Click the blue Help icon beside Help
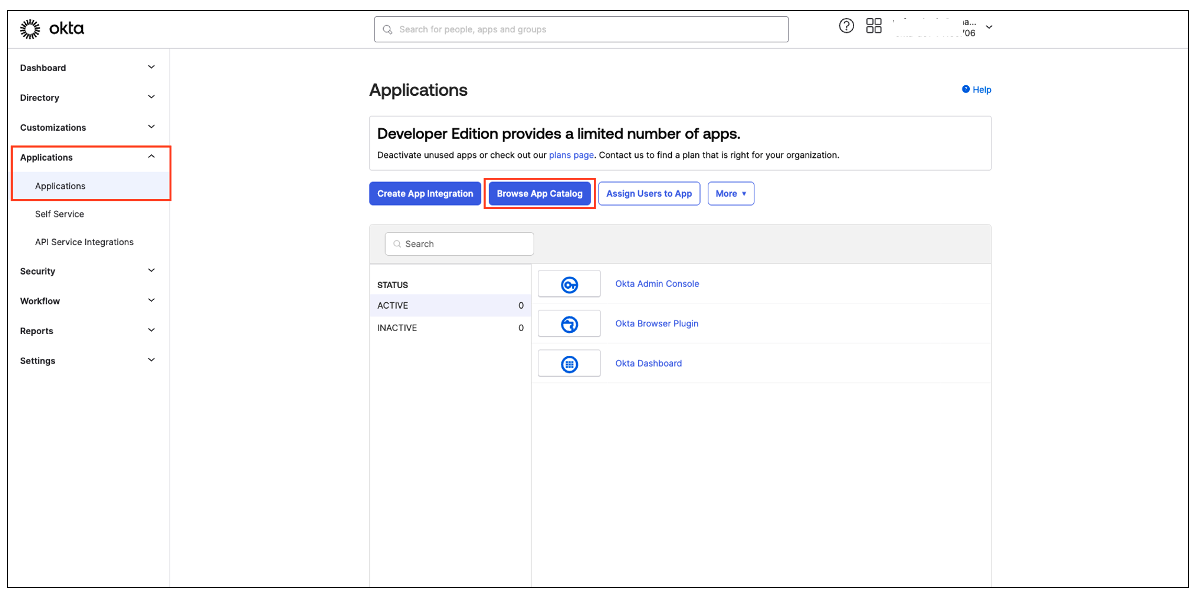 tap(966, 89)
